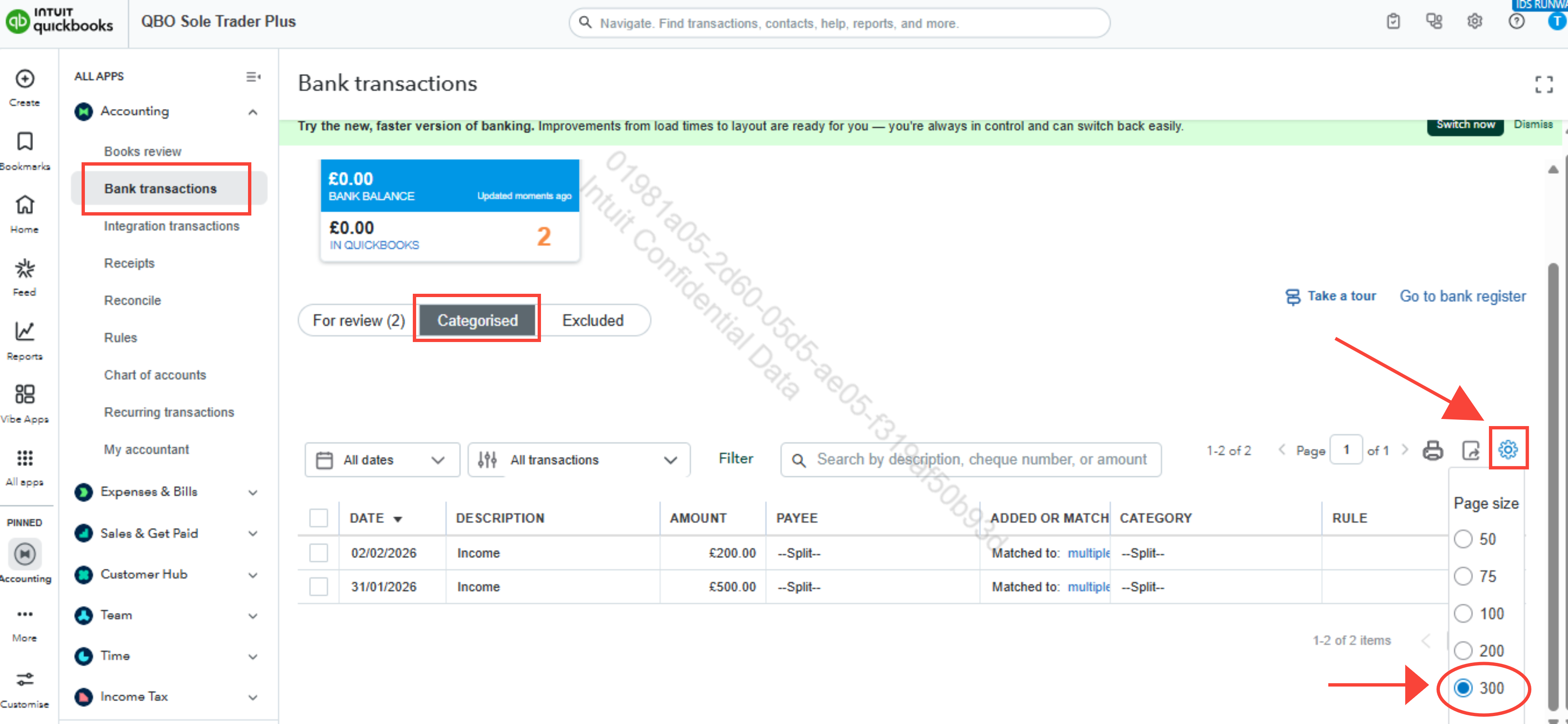Tick the checkbox for 02/02/2026 Income row
The image size is (1568, 724).
click(318, 553)
